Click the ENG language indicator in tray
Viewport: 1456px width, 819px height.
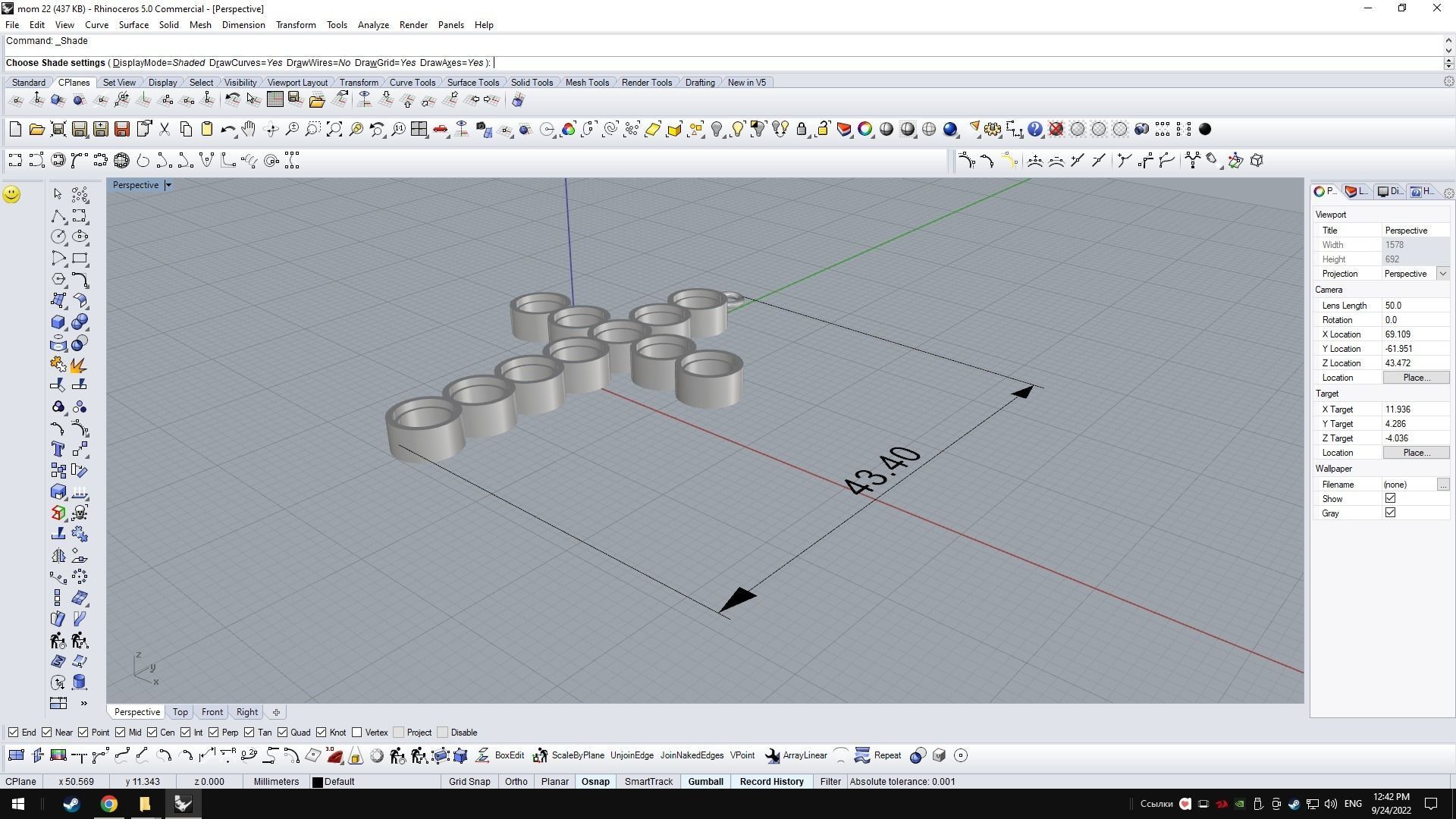coord(1352,804)
